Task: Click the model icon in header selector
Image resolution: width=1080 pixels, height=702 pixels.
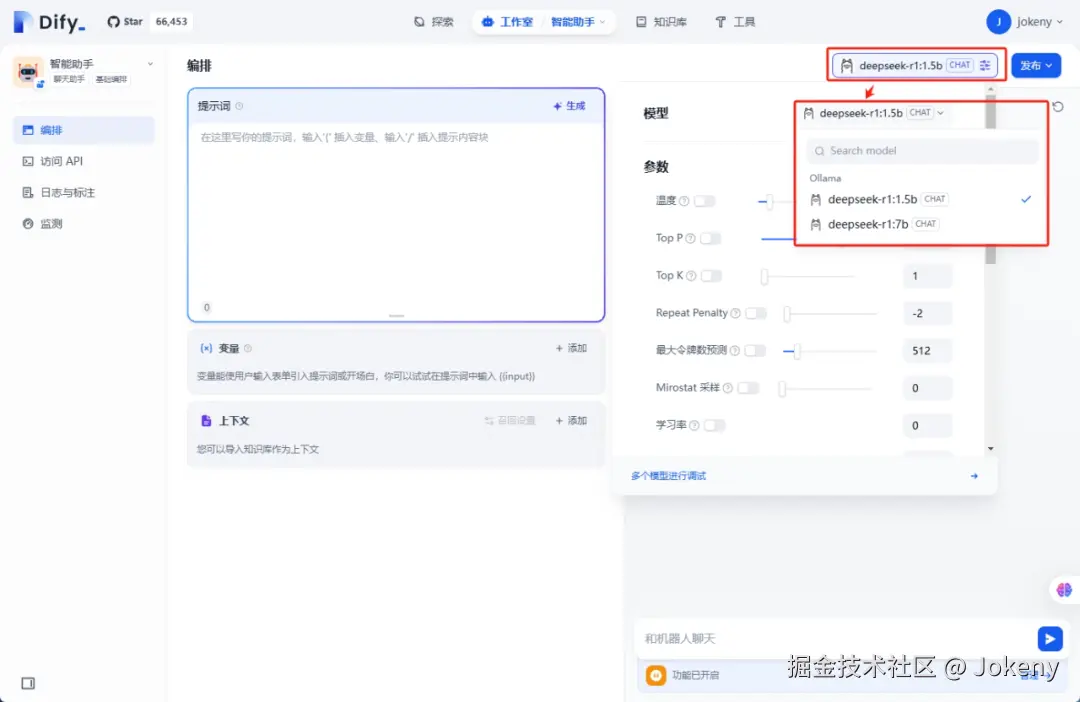Action: click(x=847, y=65)
